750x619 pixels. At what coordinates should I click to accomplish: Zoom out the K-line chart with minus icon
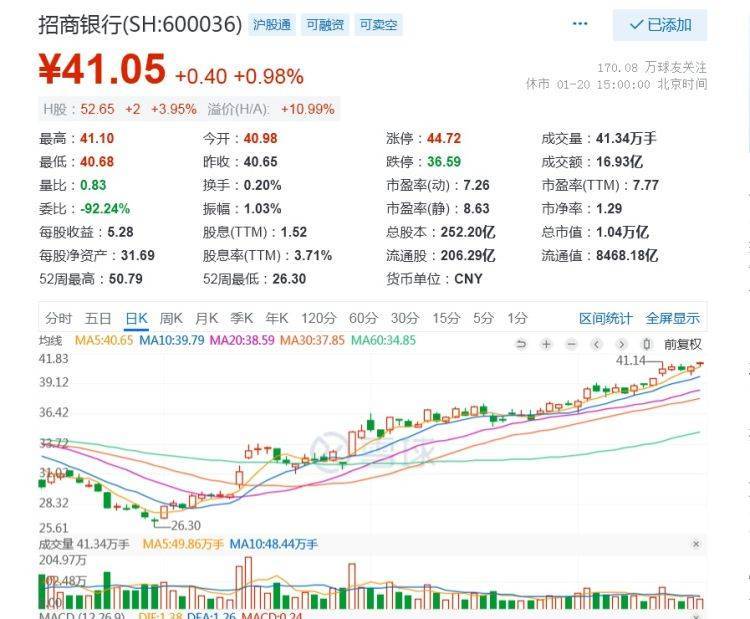tap(572, 344)
